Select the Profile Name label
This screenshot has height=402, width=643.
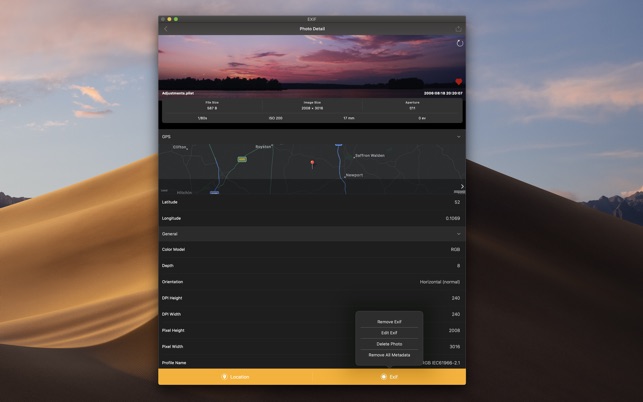click(x=174, y=363)
